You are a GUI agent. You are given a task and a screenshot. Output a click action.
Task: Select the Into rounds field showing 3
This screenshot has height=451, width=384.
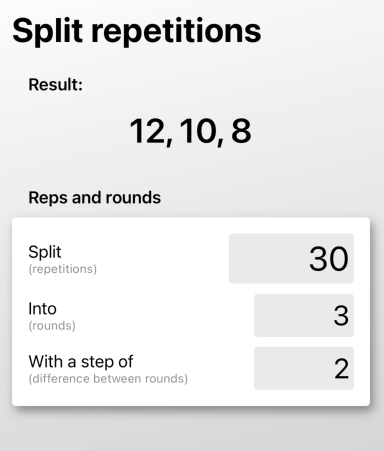[304, 315]
